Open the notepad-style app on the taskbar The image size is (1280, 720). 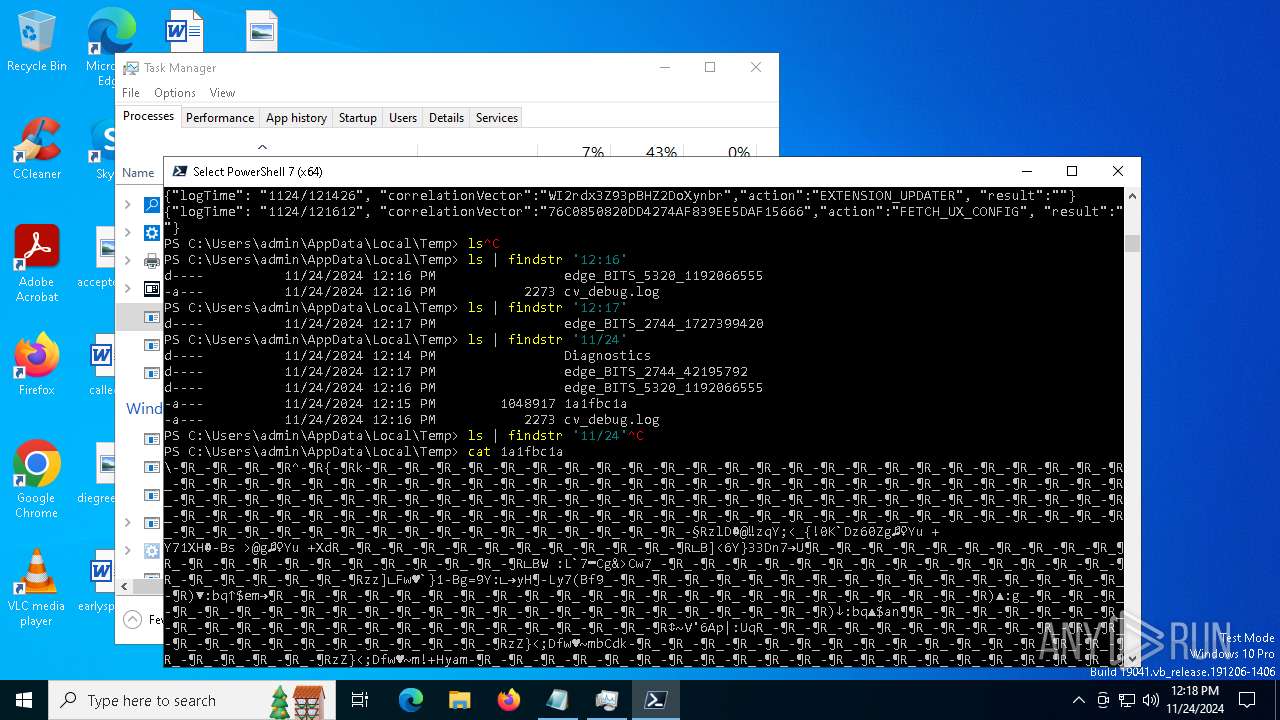pos(558,700)
